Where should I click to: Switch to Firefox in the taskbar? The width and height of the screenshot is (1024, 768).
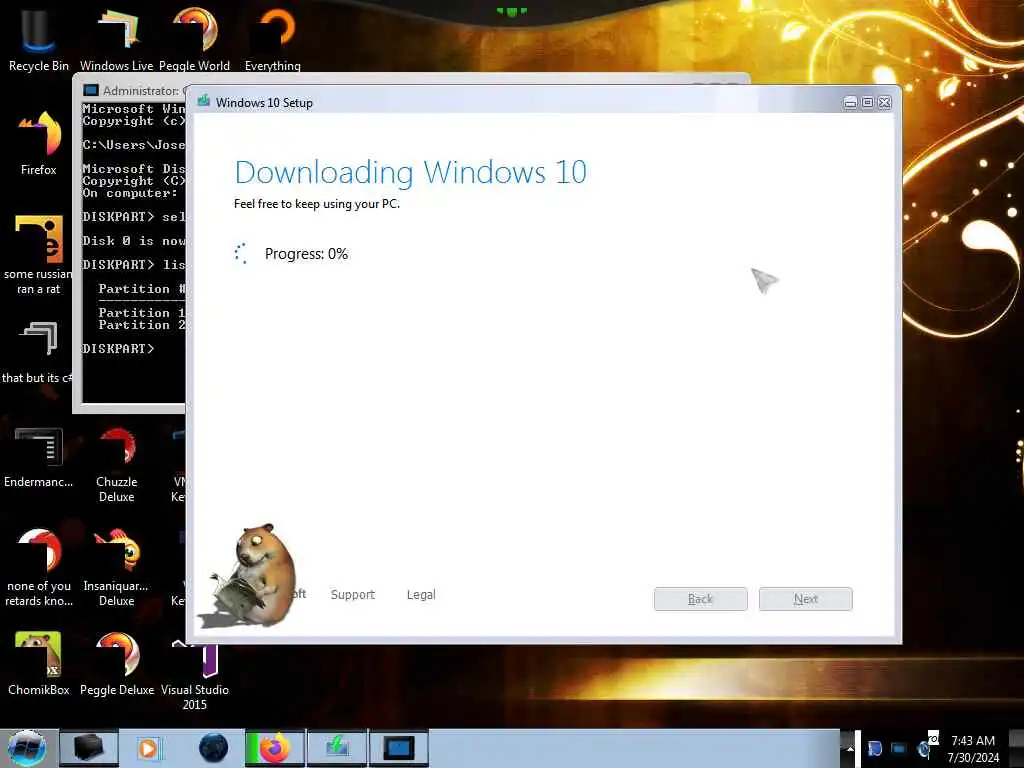pyautogui.click(x=275, y=748)
